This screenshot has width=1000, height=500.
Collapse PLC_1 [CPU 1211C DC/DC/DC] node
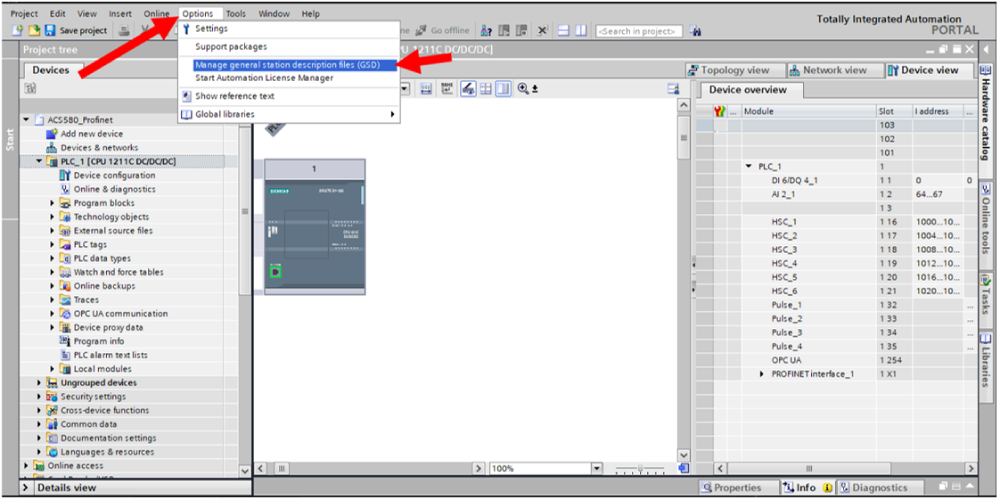pyautogui.click(x=40, y=161)
